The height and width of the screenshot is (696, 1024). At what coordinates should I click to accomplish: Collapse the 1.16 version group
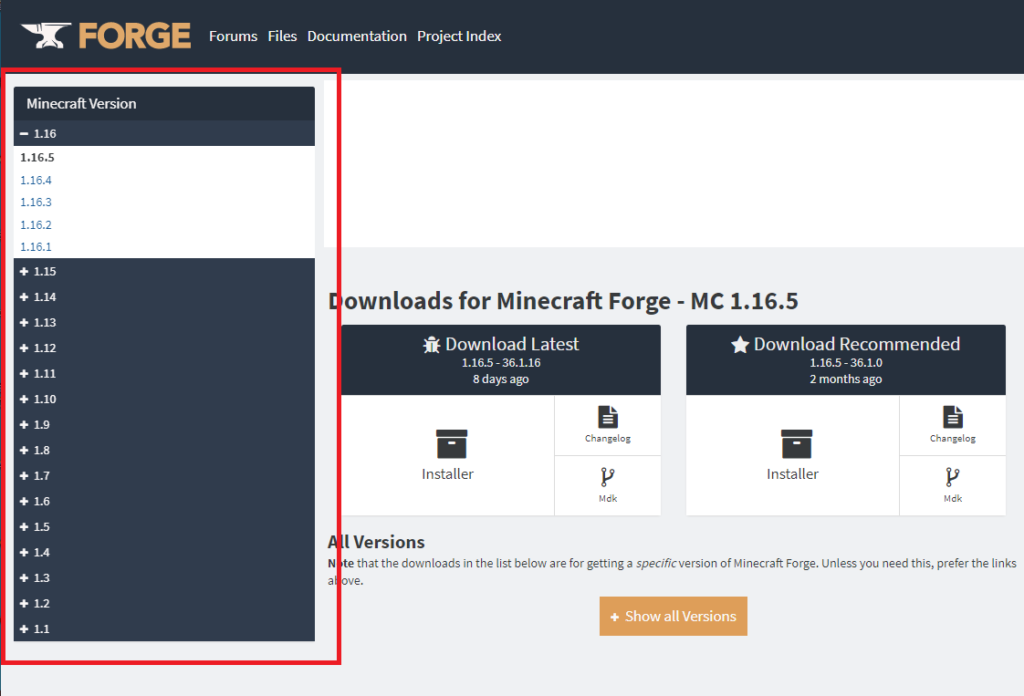[25, 133]
